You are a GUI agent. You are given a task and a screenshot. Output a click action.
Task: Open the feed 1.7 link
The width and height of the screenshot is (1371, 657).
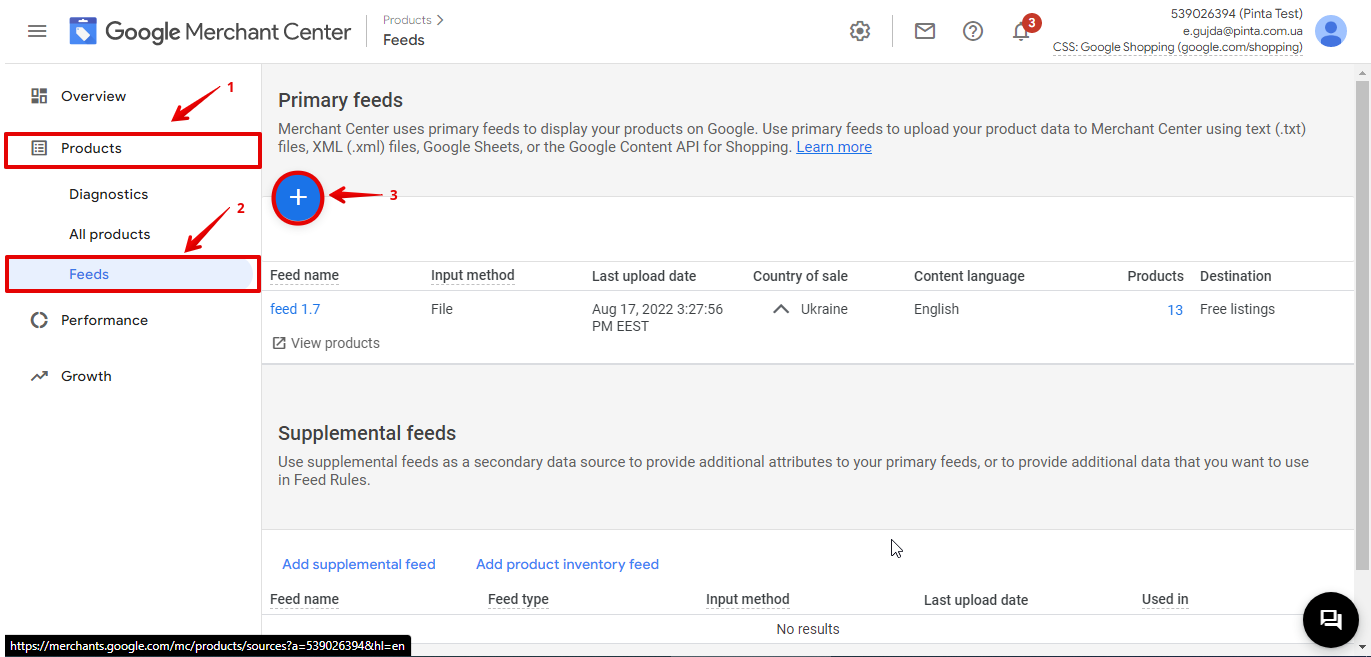(x=295, y=309)
